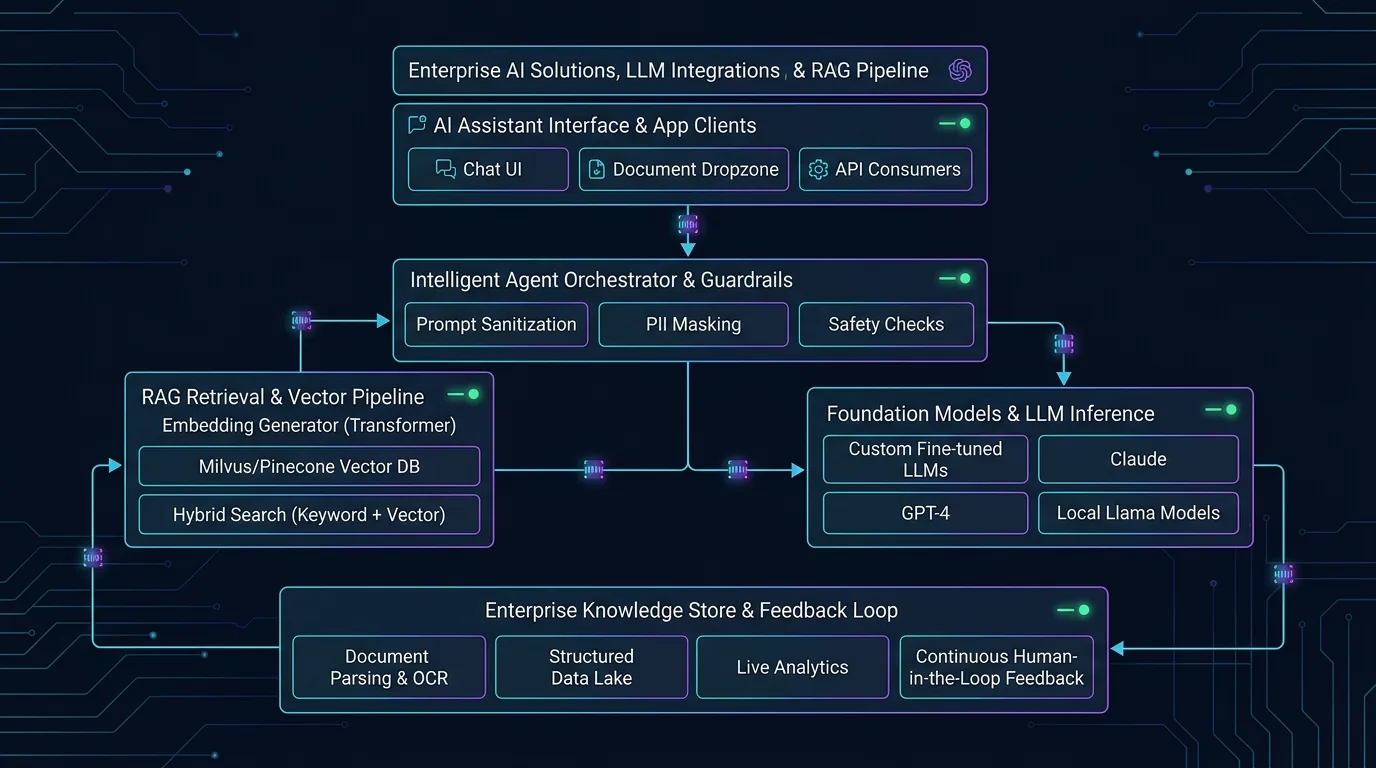Click the gear icon in API Consumers
Viewport: 1376px width, 768px height.
[x=818, y=169]
